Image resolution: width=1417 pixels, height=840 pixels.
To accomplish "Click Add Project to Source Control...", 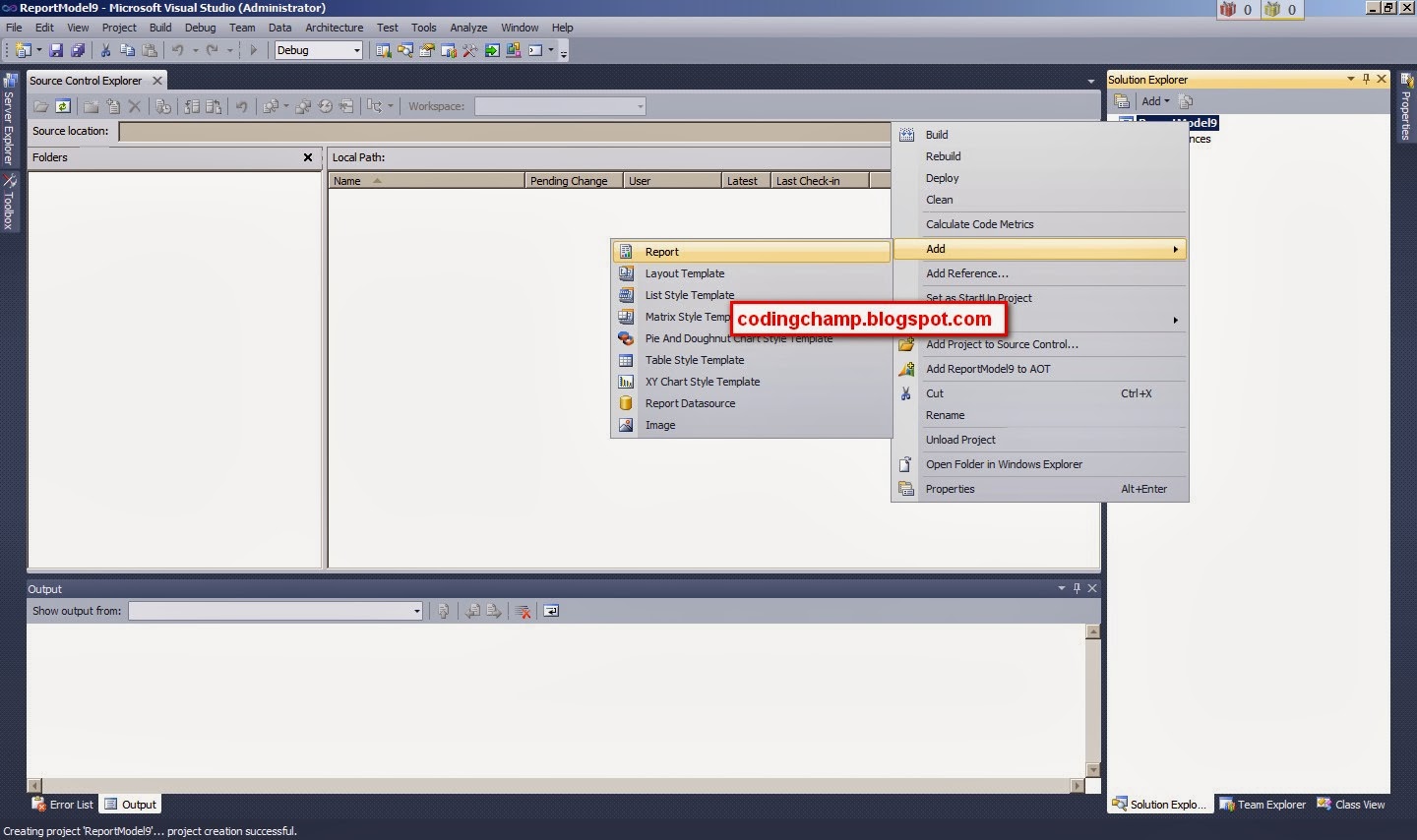I will [1040, 344].
